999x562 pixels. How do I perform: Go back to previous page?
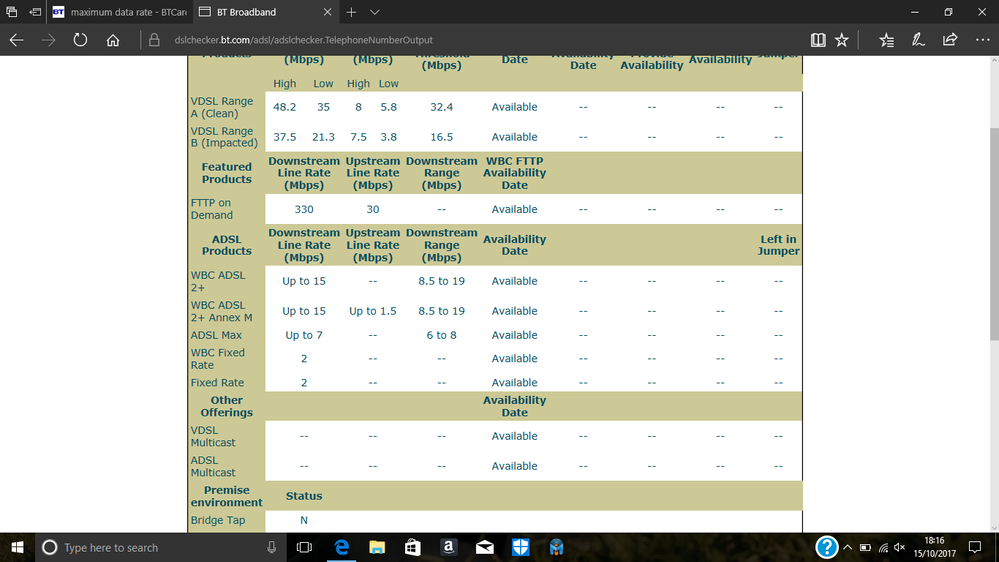(17, 40)
